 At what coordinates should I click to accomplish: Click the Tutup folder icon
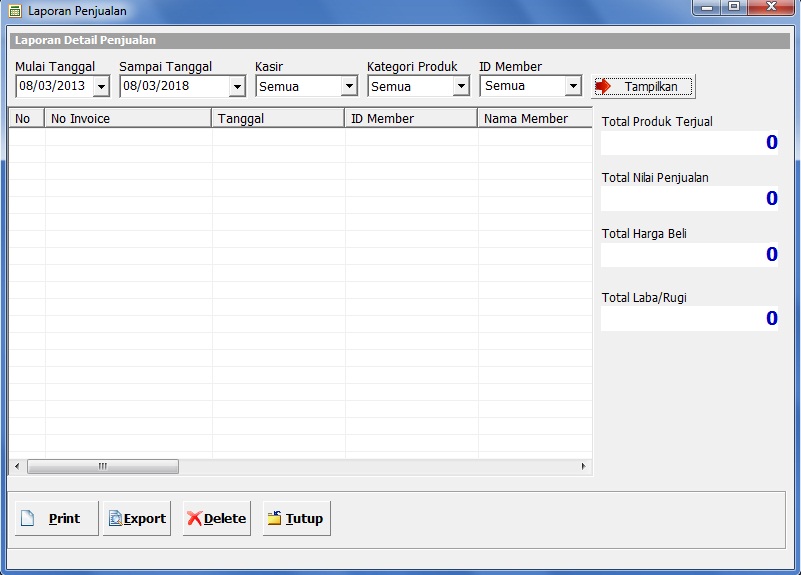click(x=274, y=519)
